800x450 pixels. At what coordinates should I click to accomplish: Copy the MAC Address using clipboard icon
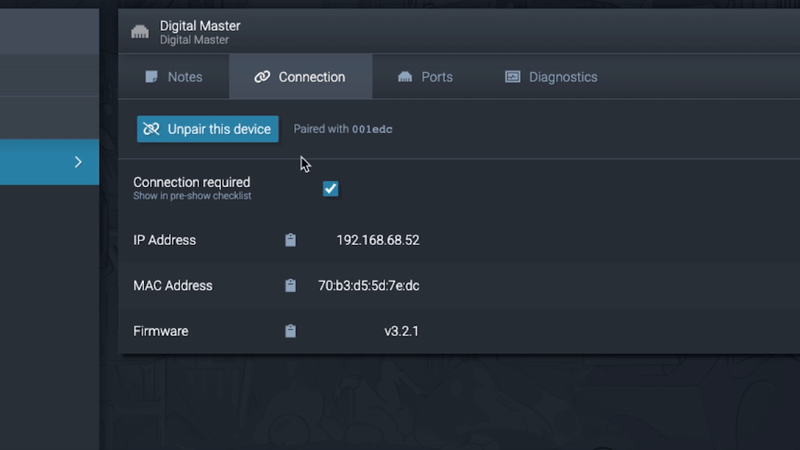(290, 286)
